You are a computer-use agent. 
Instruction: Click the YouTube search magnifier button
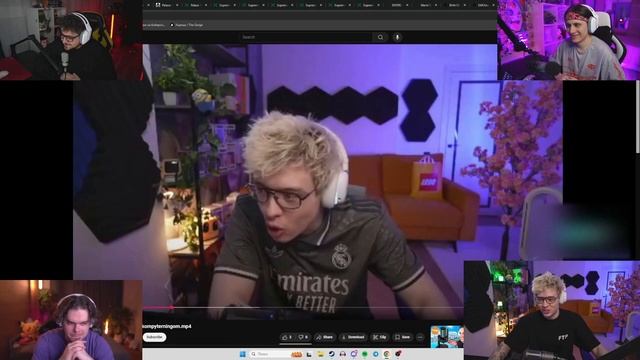(380, 37)
